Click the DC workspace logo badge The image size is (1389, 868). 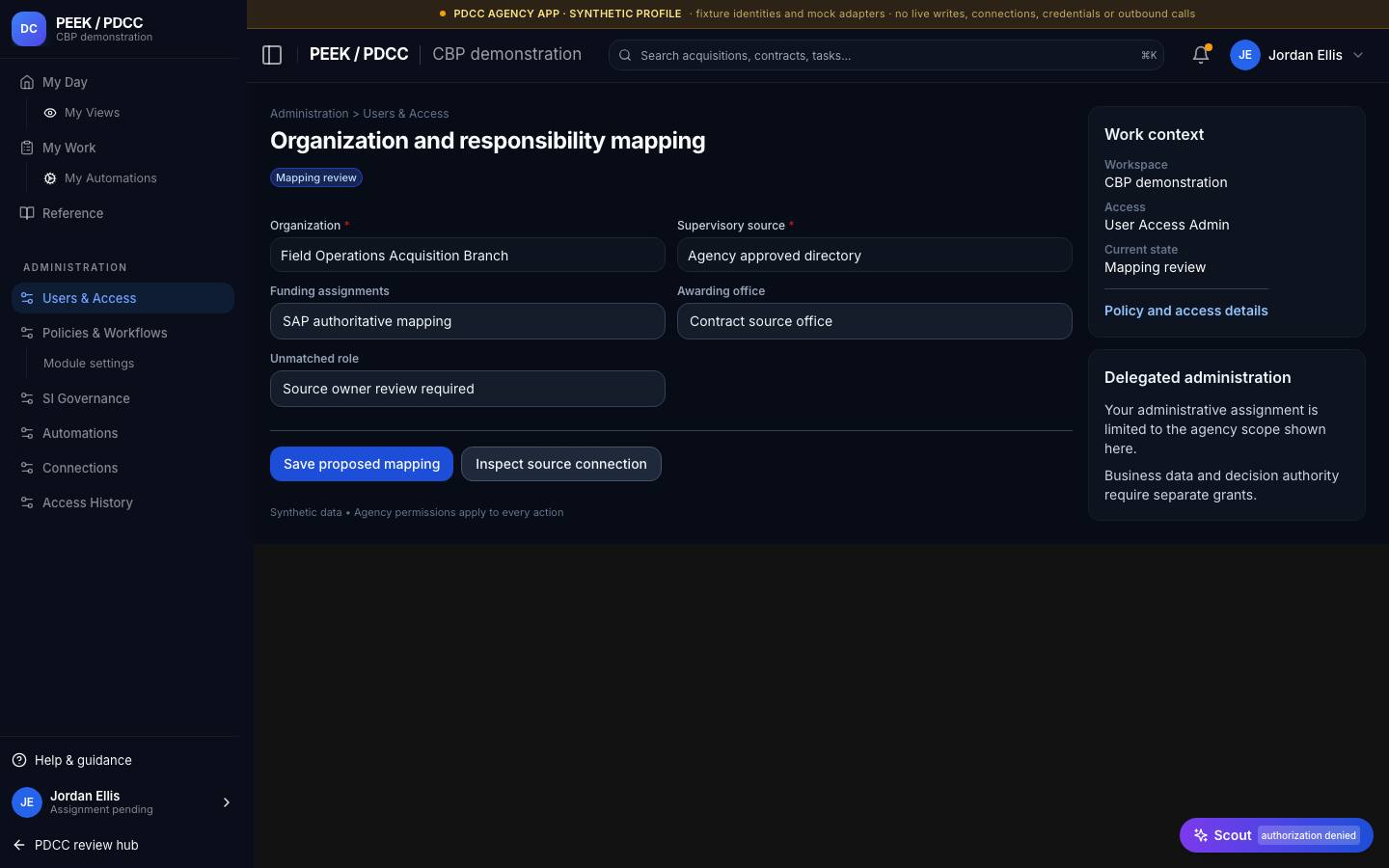pyautogui.click(x=29, y=29)
